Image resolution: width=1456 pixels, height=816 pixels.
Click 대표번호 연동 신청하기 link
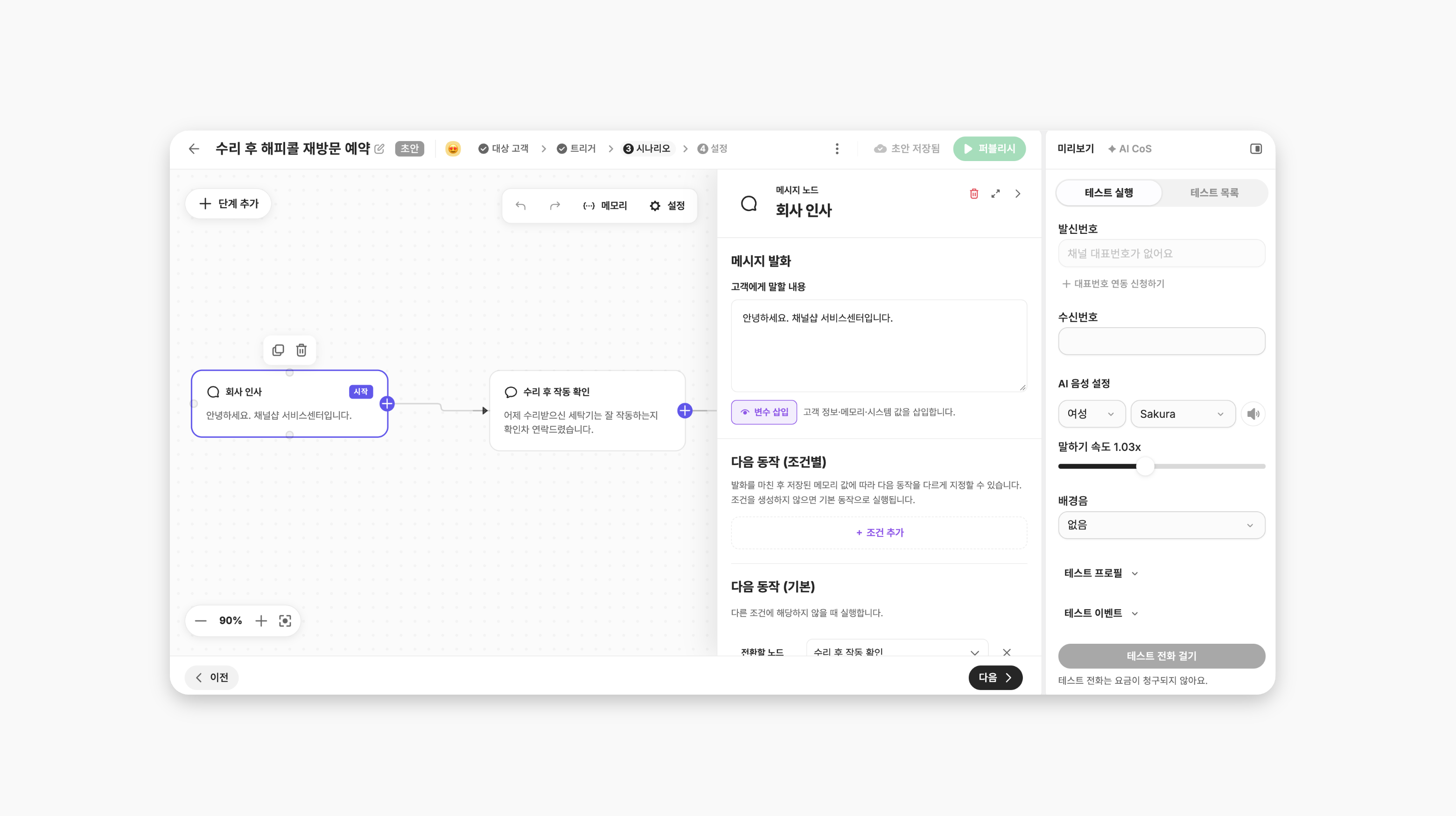tap(1113, 284)
